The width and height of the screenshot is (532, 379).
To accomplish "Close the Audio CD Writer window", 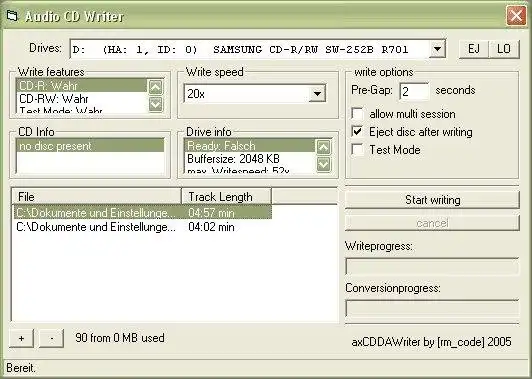I will [x=516, y=16].
